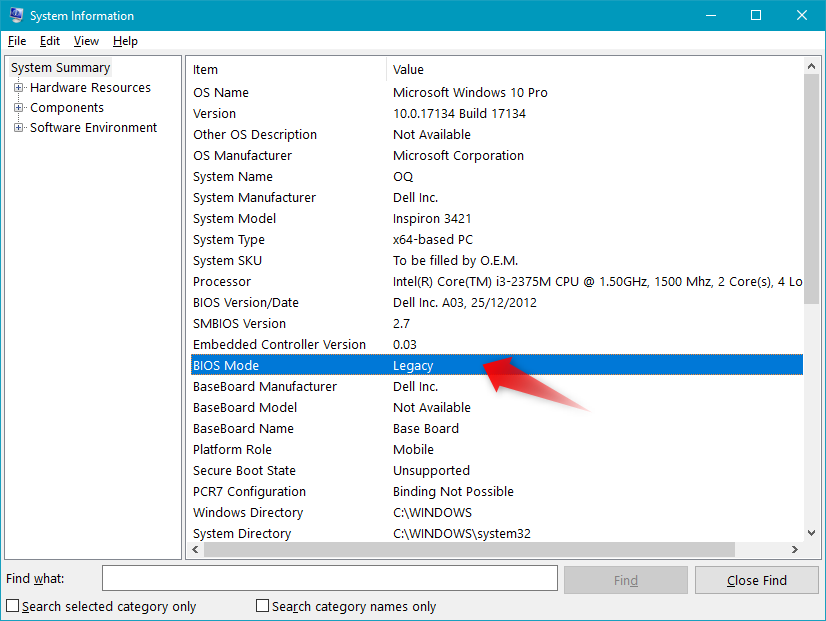Click the Find what input field
This screenshot has height=621, width=826.
point(330,578)
